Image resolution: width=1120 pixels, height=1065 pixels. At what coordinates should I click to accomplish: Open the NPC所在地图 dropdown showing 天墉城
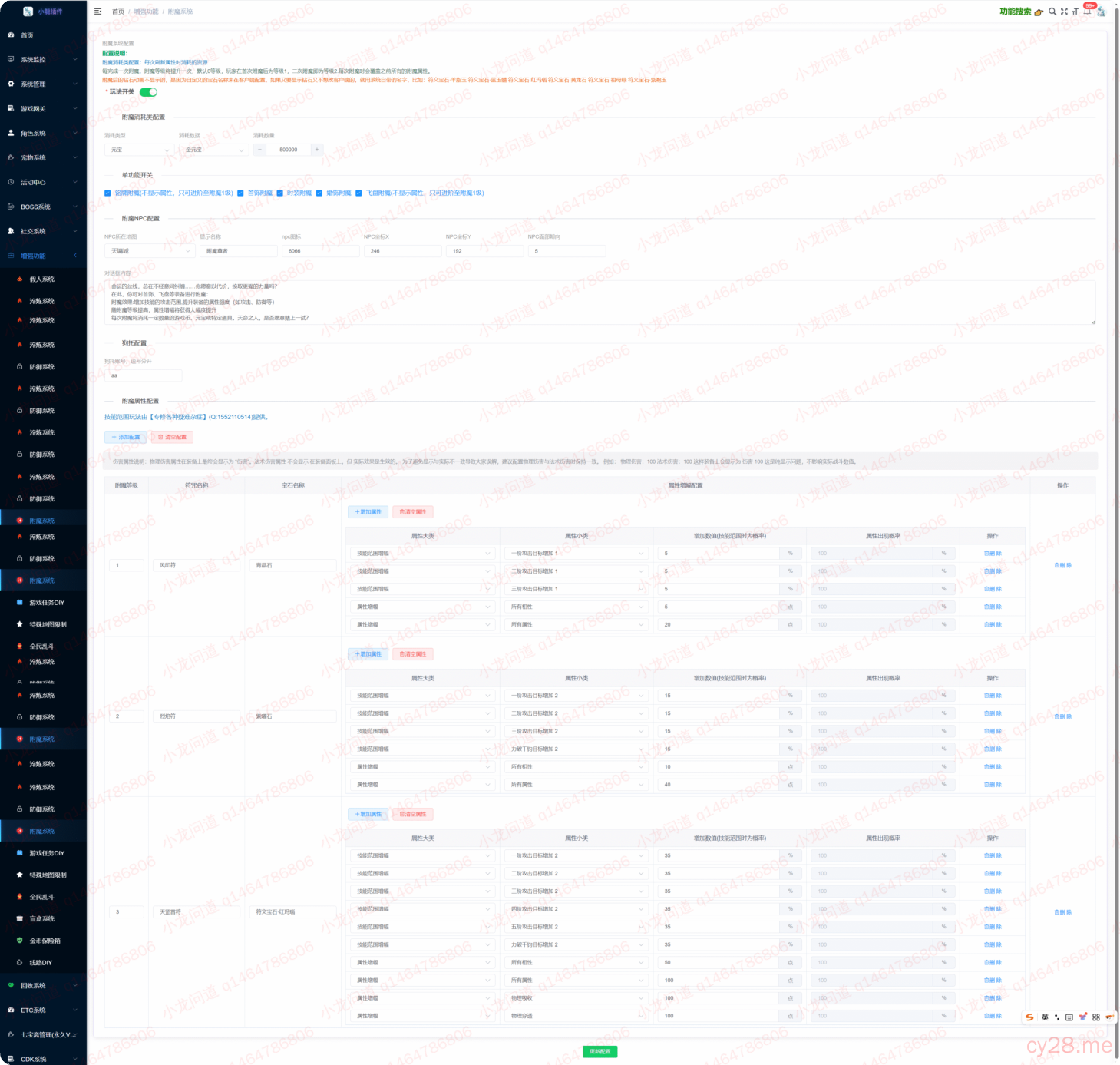pyautogui.click(x=150, y=251)
